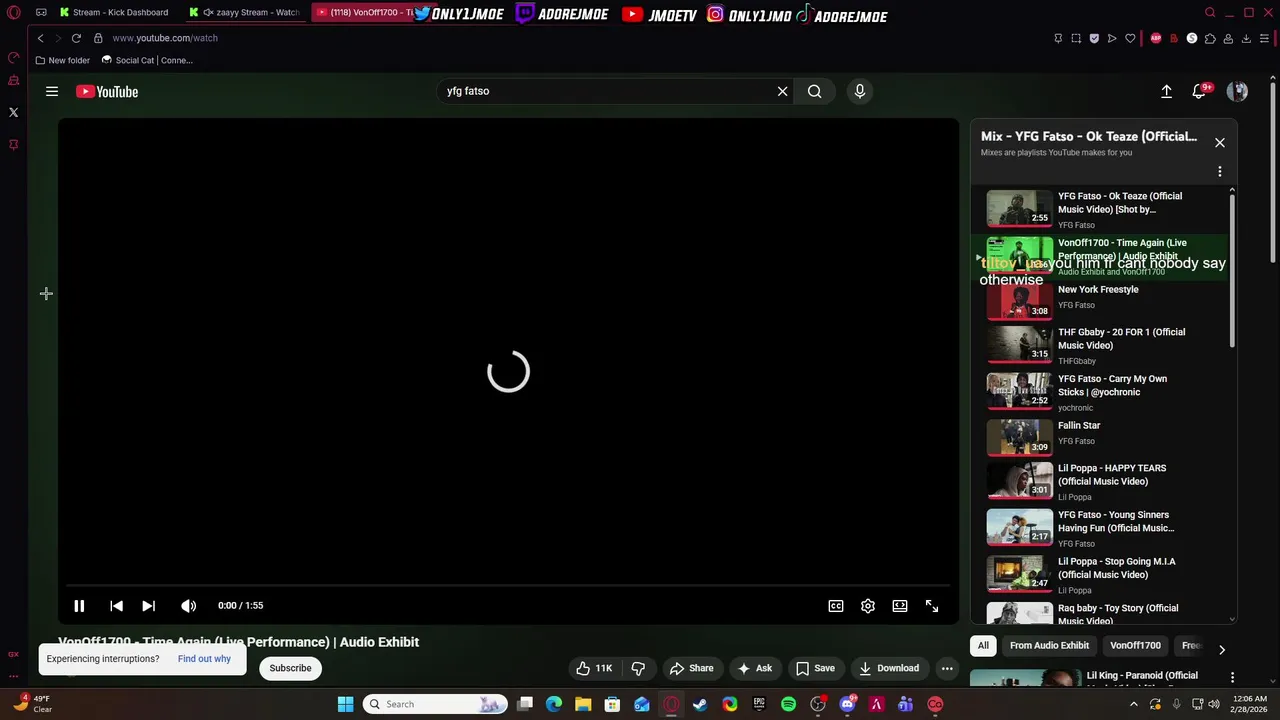
Task: Open the player settings gear
Action: tap(868, 605)
